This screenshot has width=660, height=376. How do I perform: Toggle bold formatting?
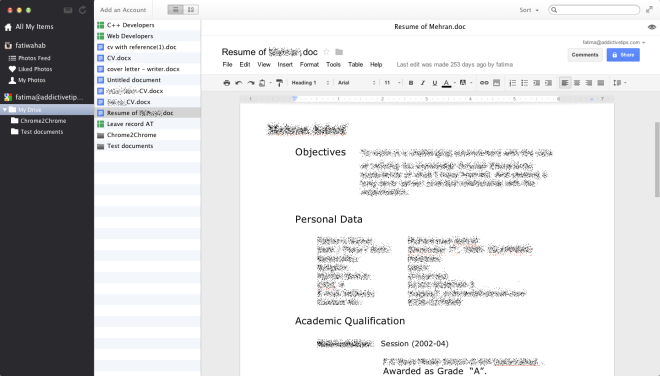point(411,83)
